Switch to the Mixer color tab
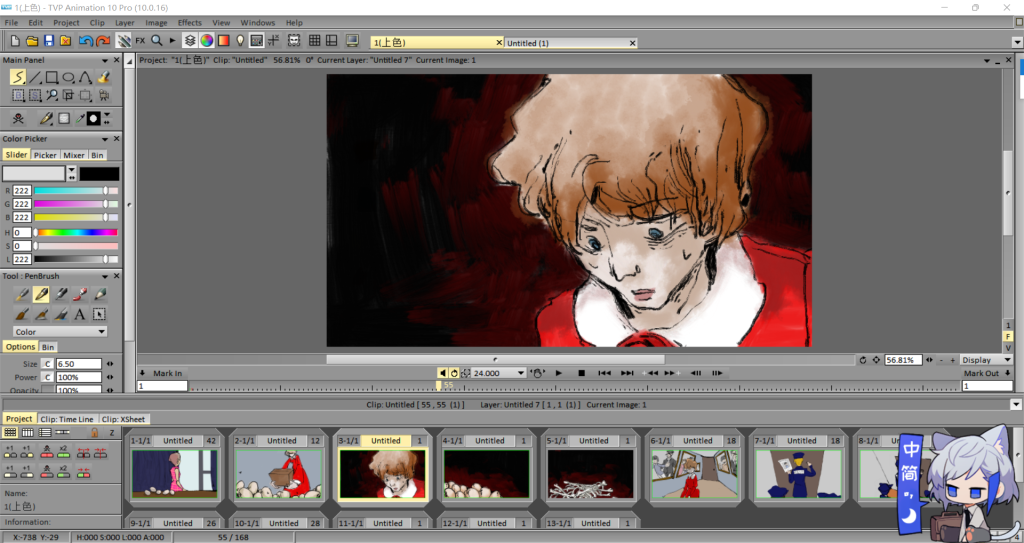Screen dimensions: 1024x543 click(x=74, y=155)
